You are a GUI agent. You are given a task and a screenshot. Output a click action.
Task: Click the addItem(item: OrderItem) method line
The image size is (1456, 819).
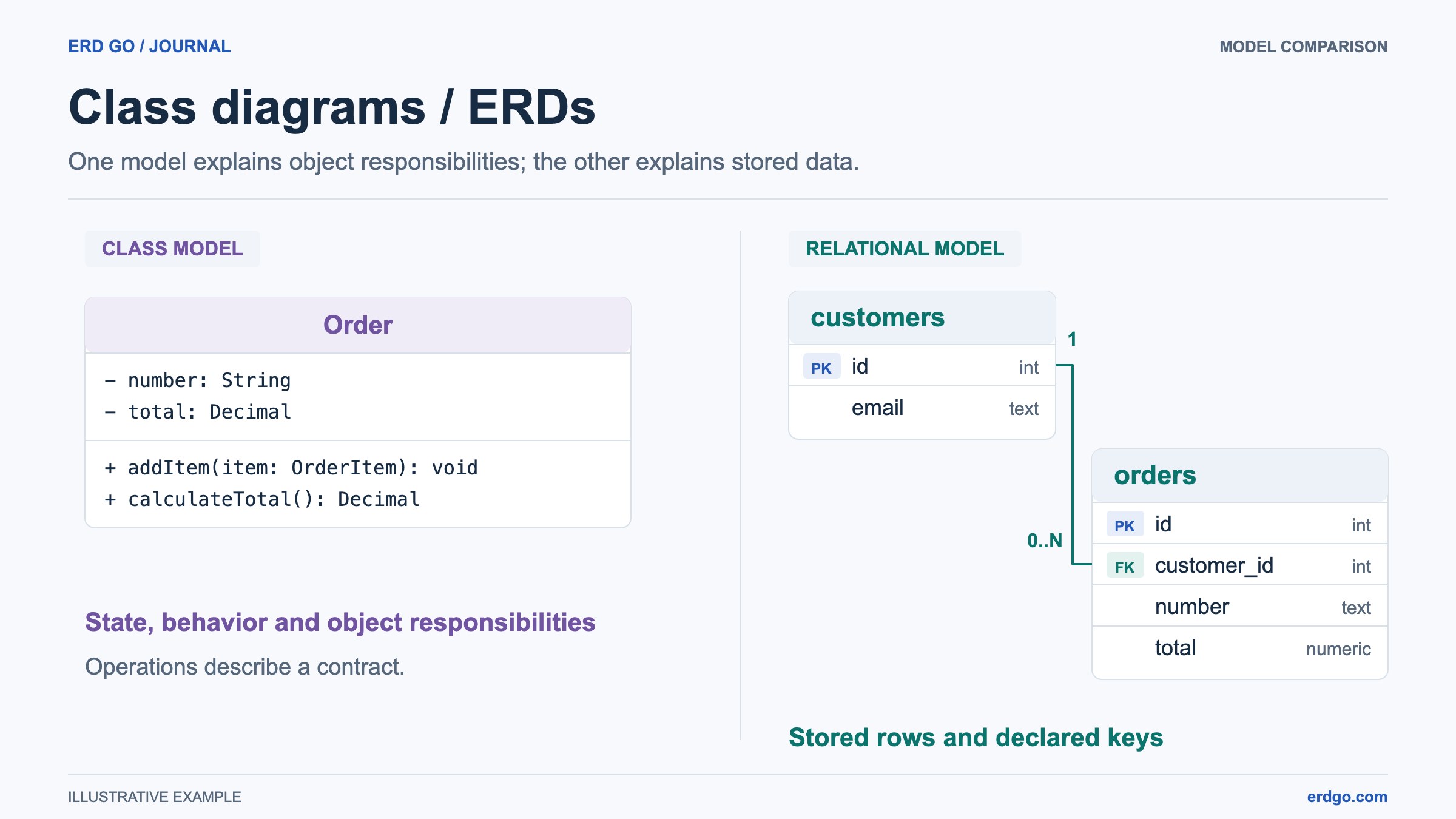(x=291, y=468)
